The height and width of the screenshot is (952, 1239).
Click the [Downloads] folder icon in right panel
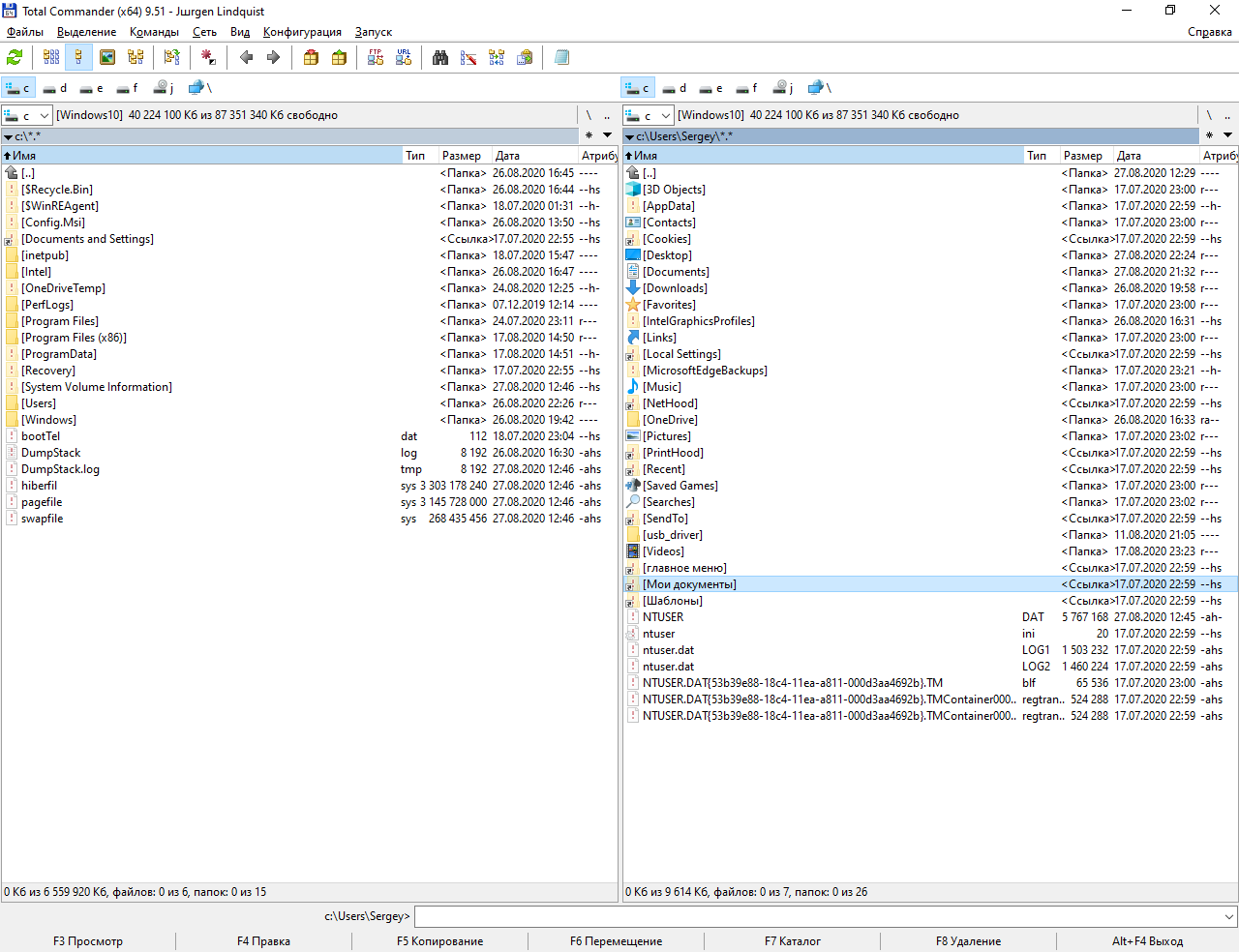[x=633, y=288]
